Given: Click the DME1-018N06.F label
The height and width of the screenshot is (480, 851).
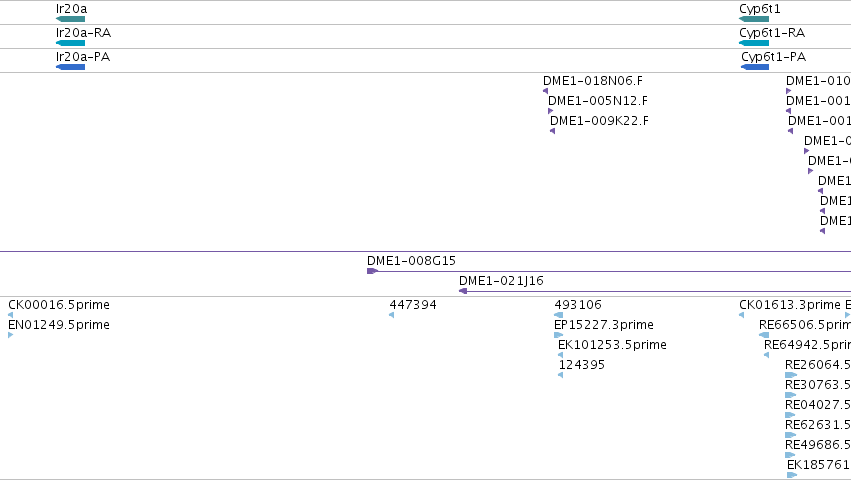Looking at the screenshot, I should click(x=593, y=80).
